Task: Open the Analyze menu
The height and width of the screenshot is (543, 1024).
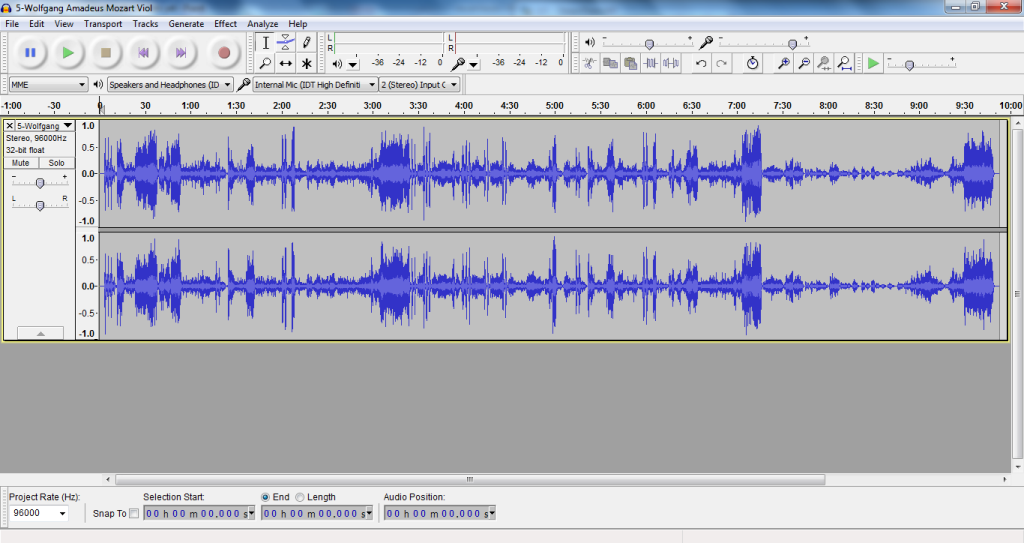Action: click(262, 23)
